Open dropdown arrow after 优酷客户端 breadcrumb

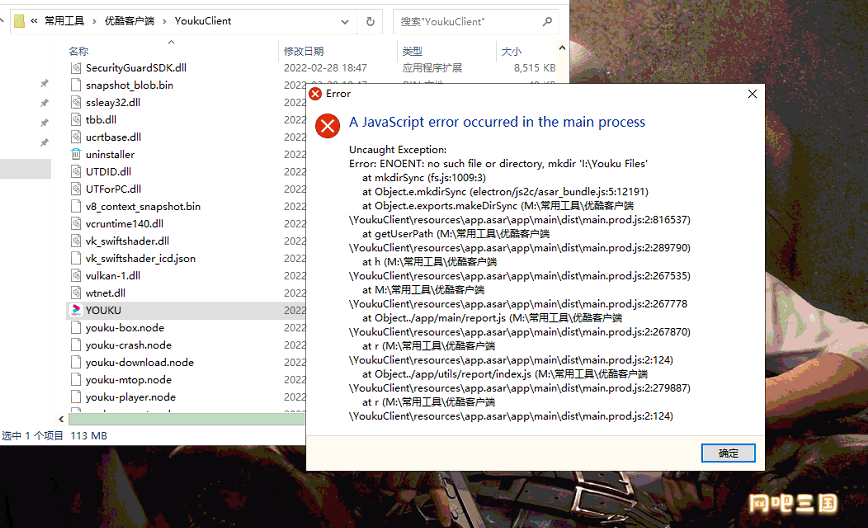point(164,21)
